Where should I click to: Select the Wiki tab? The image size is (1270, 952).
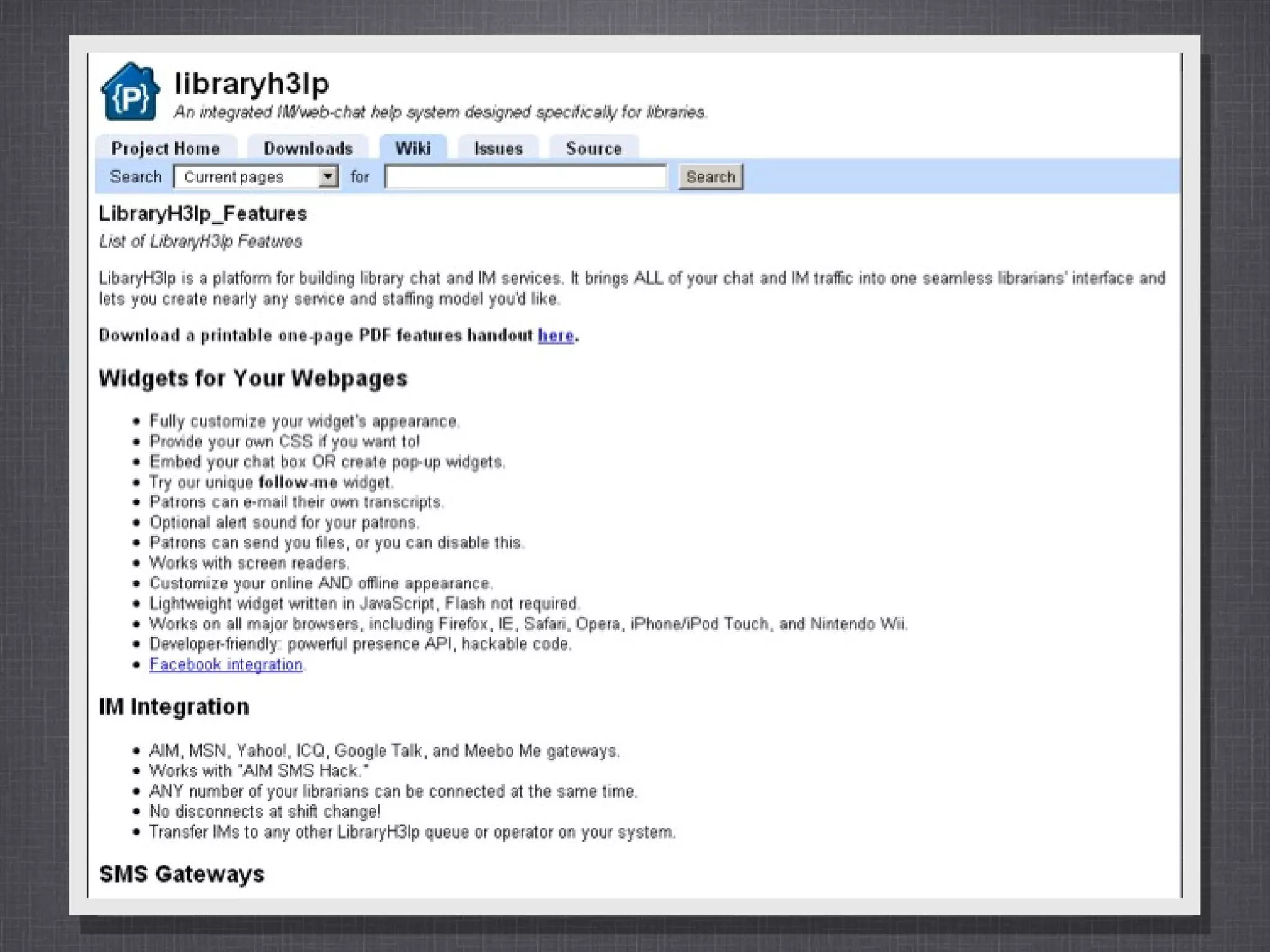413,149
